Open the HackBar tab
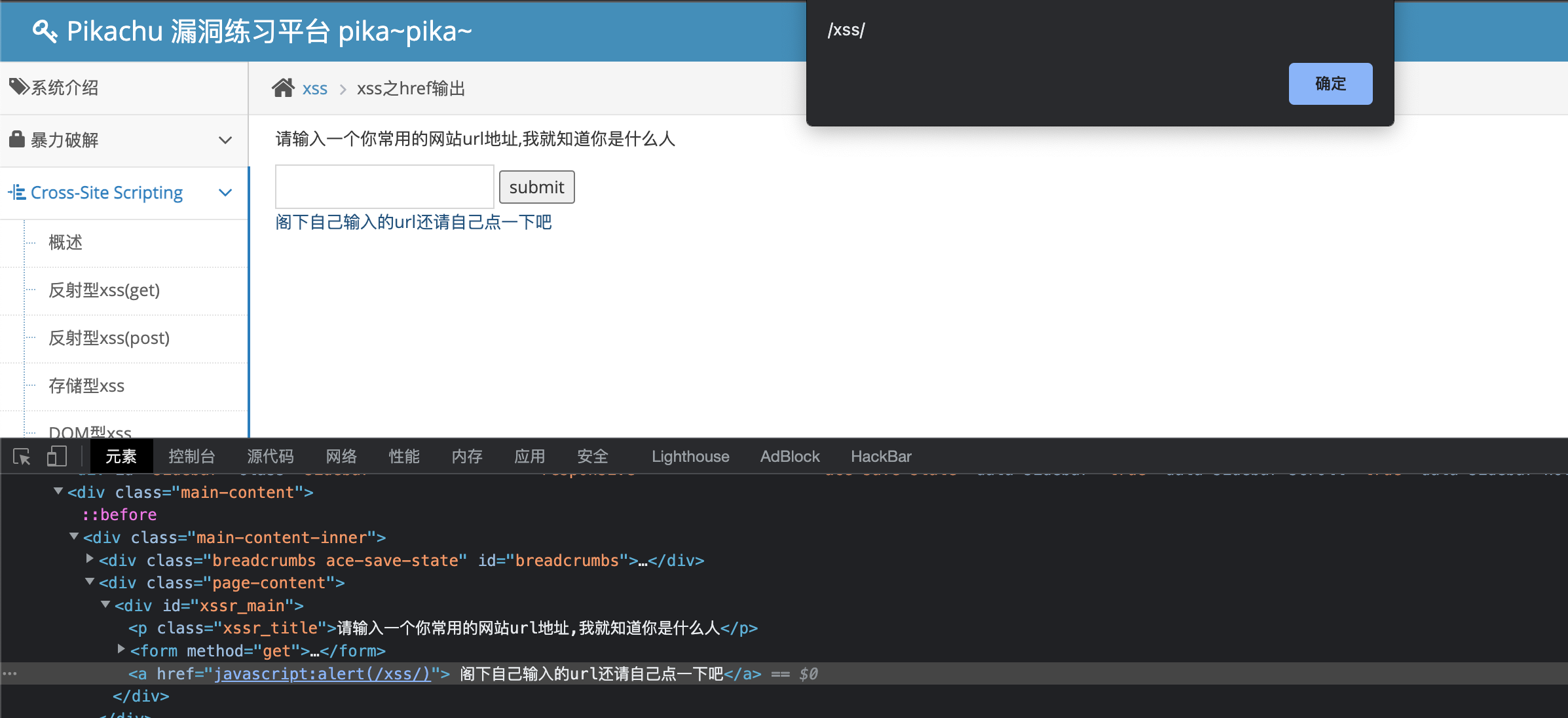 [x=880, y=457]
